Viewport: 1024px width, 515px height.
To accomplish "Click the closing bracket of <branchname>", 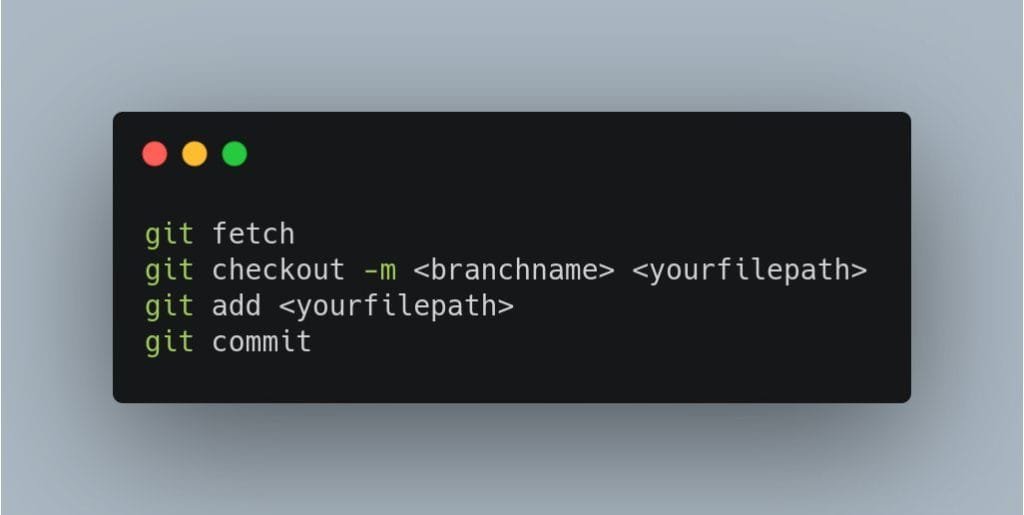I will (607, 271).
